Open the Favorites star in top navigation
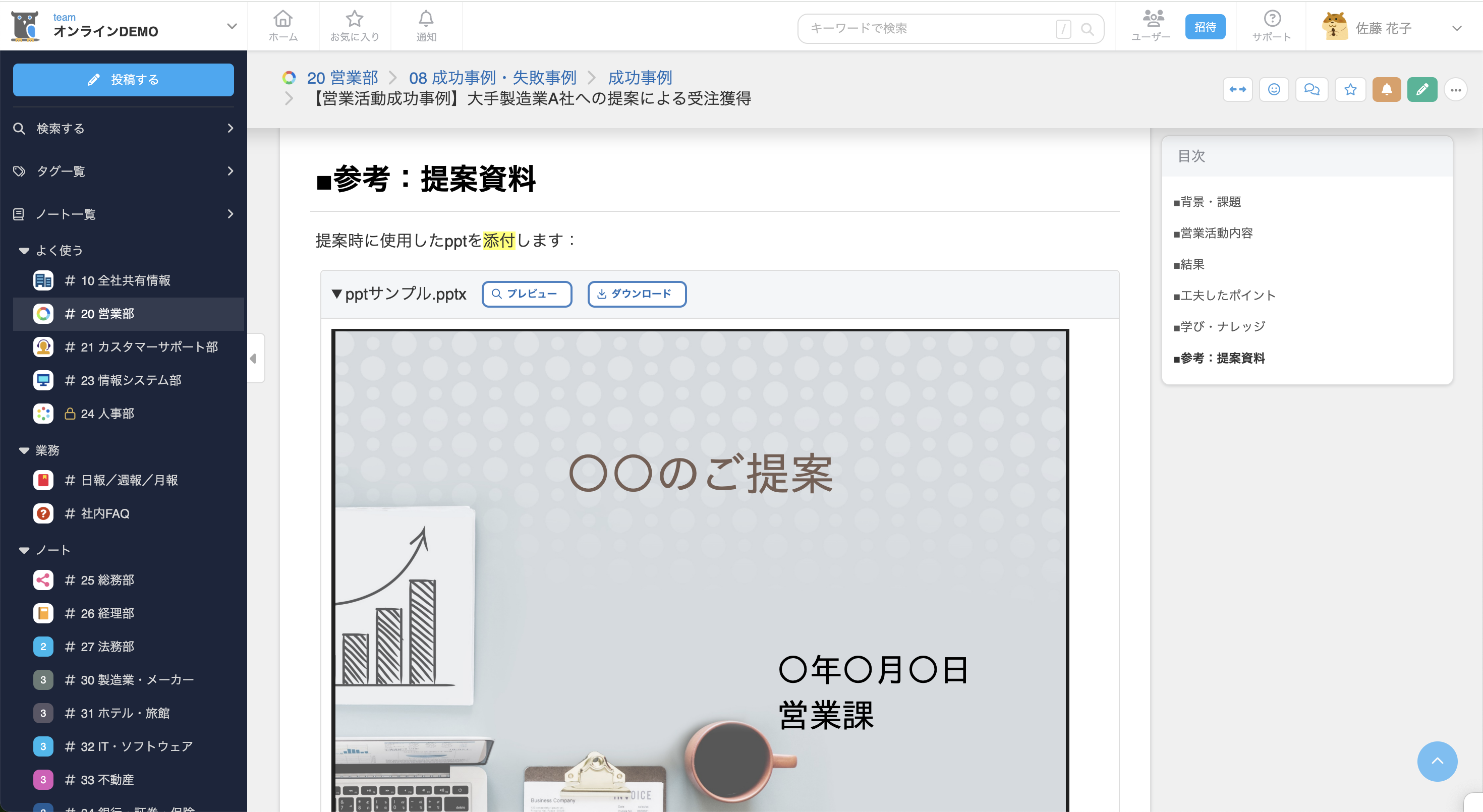The image size is (1483, 812). point(354,26)
